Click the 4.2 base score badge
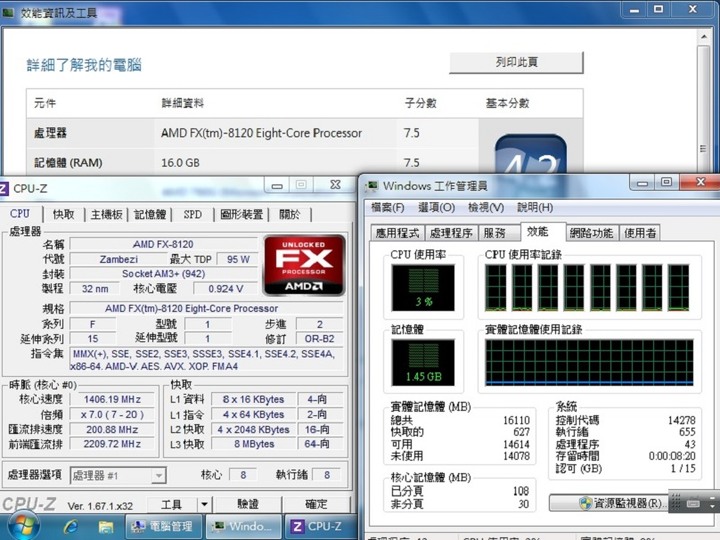This screenshot has height=540, width=720. [530, 155]
